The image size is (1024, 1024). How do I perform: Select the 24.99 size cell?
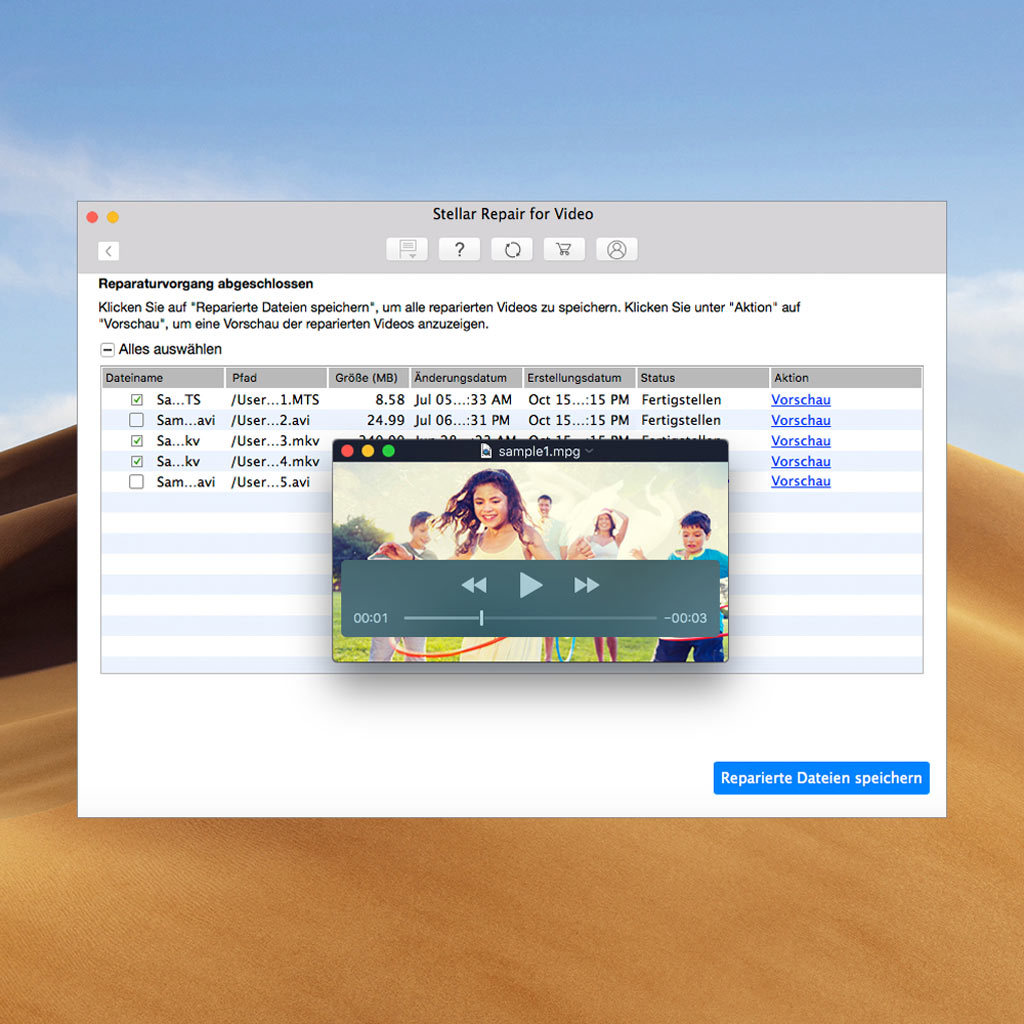point(385,420)
